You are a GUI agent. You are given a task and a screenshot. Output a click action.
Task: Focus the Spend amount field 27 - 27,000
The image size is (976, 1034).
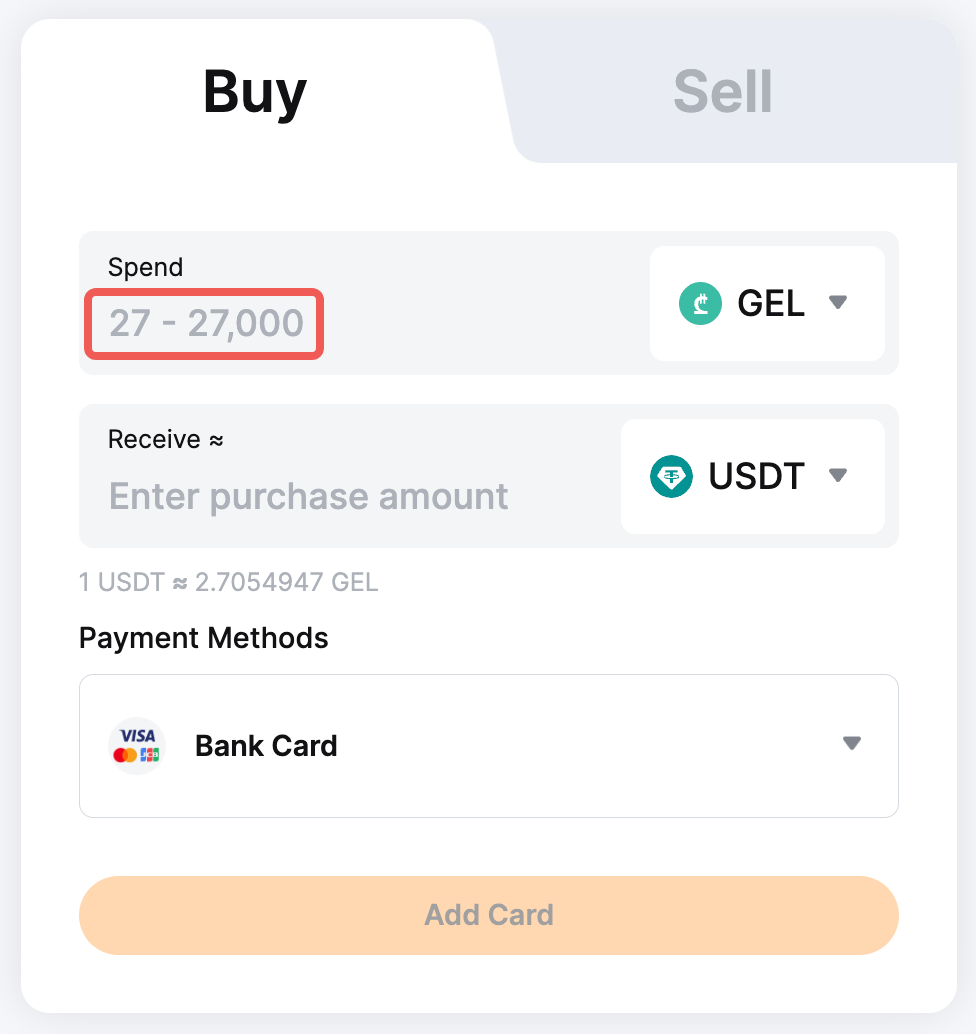[x=206, y=324]
